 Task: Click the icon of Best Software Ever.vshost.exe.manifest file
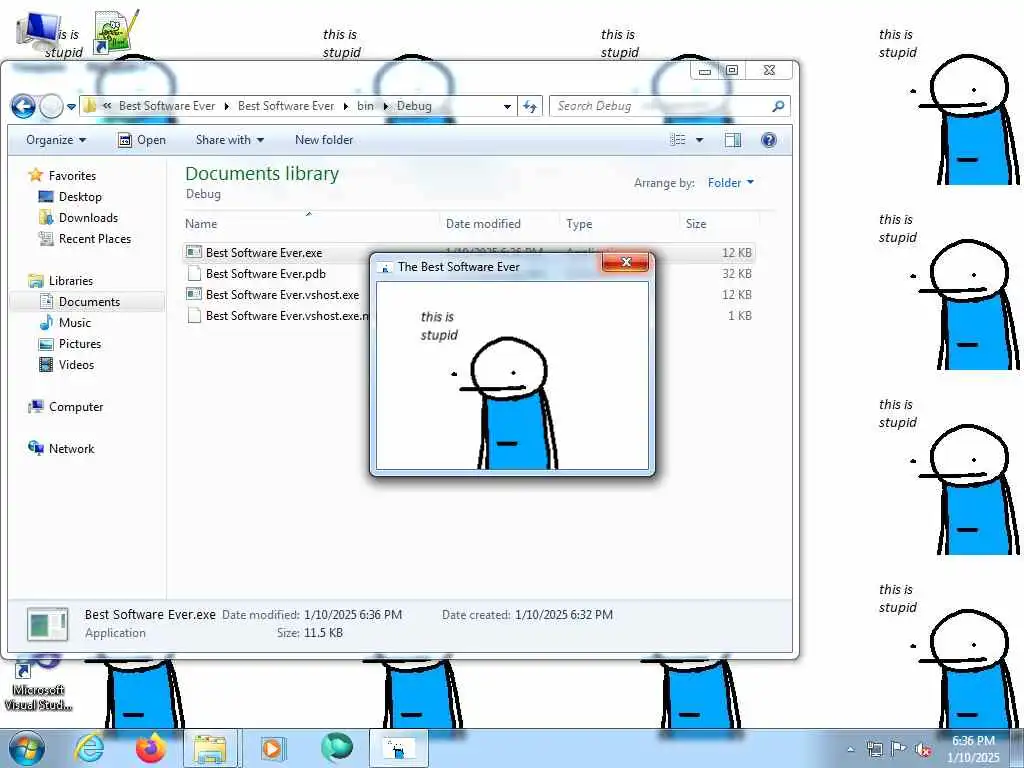coord(193,315)
